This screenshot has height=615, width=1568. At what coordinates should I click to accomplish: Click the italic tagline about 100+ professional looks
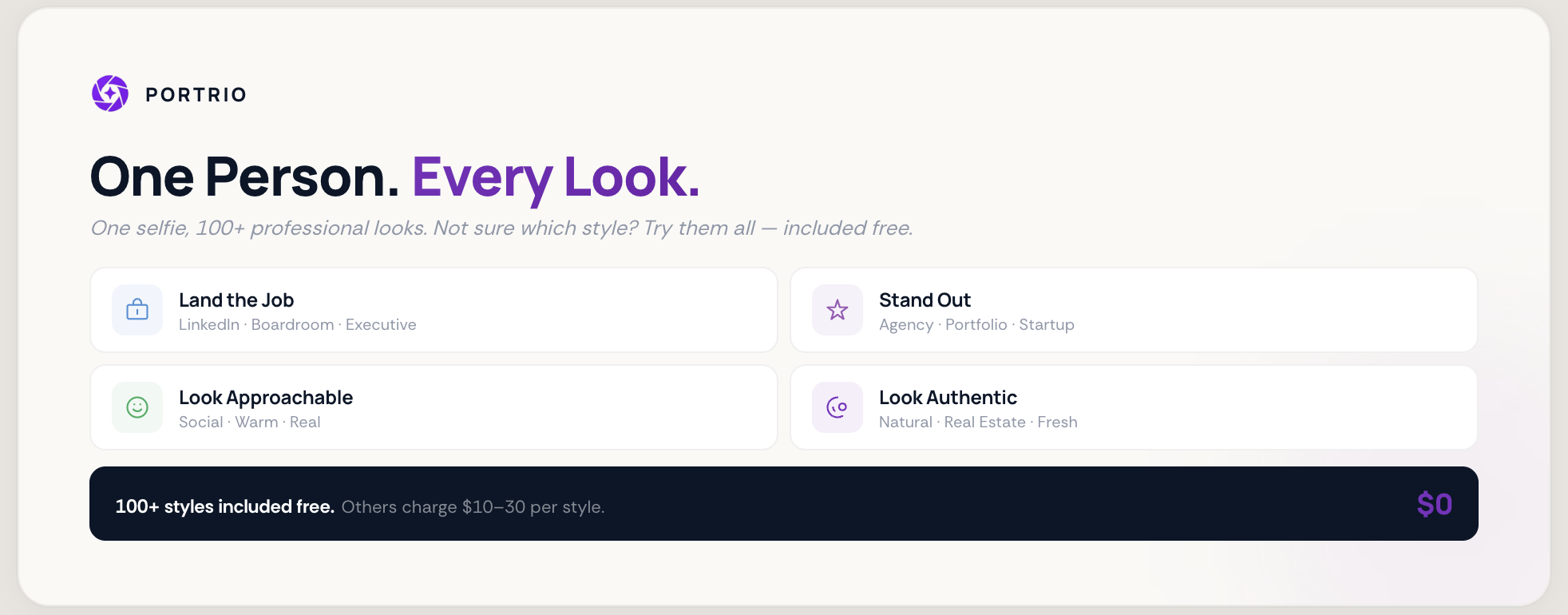click(x=501, y=228)
